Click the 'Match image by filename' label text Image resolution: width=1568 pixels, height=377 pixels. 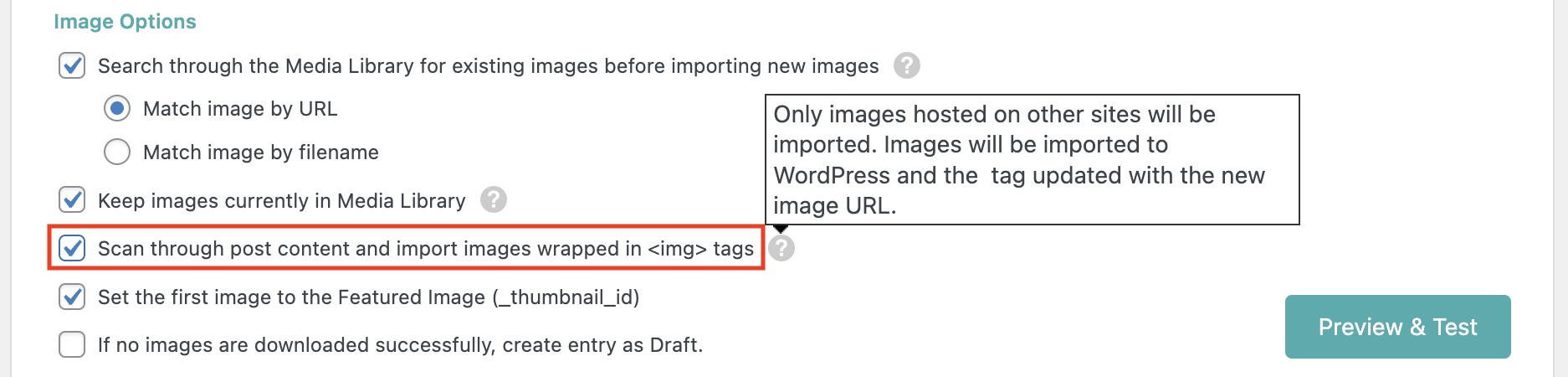point(260,152)
